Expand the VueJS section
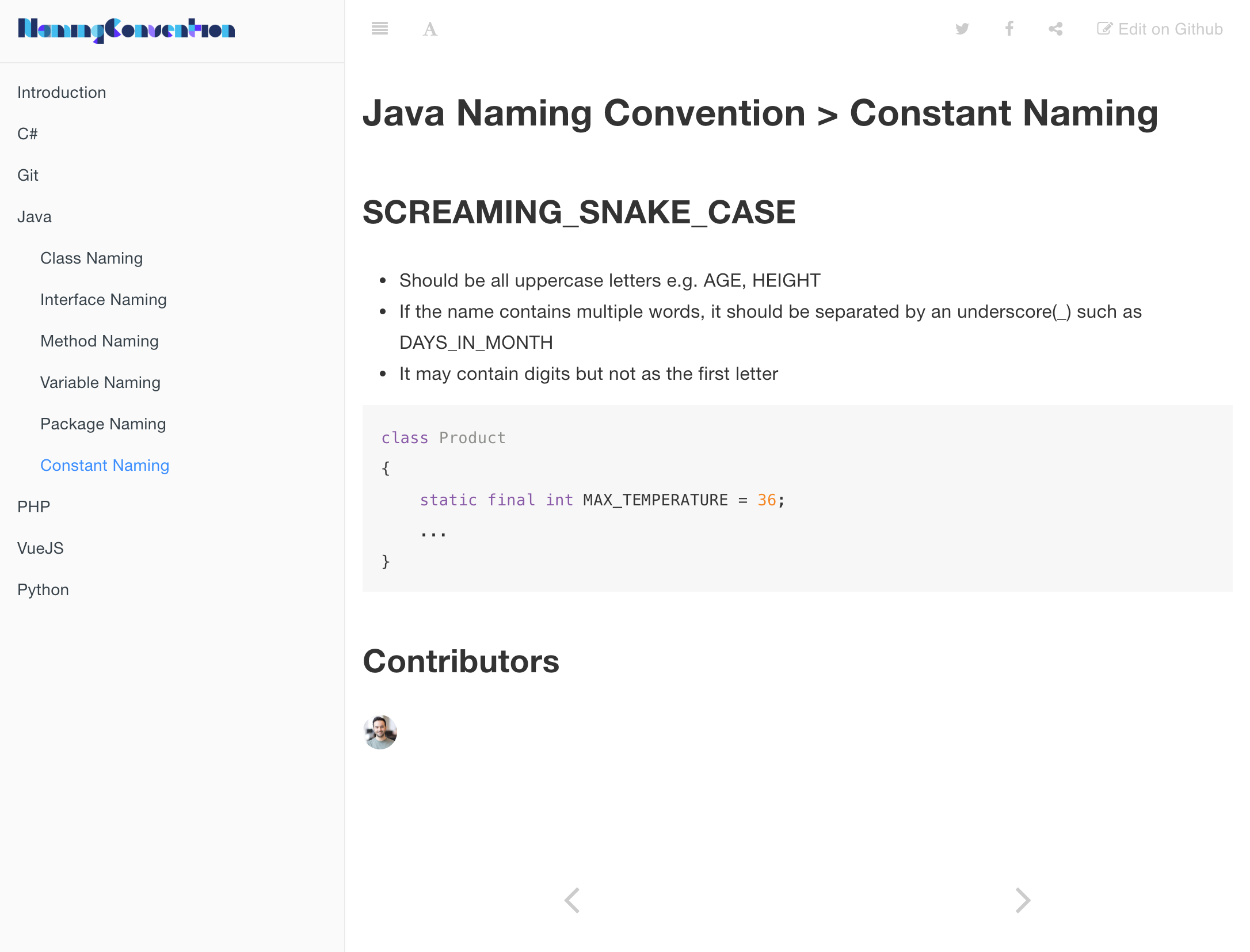Screen dimensions: 1250x952 click(40, 548)
